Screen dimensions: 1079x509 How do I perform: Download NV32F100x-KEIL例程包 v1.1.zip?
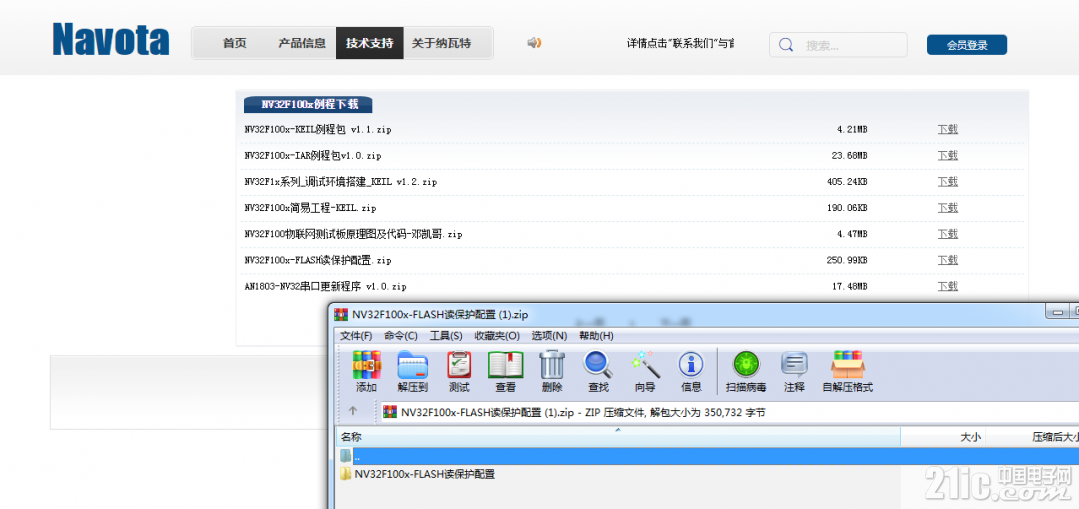coord(948,129)
